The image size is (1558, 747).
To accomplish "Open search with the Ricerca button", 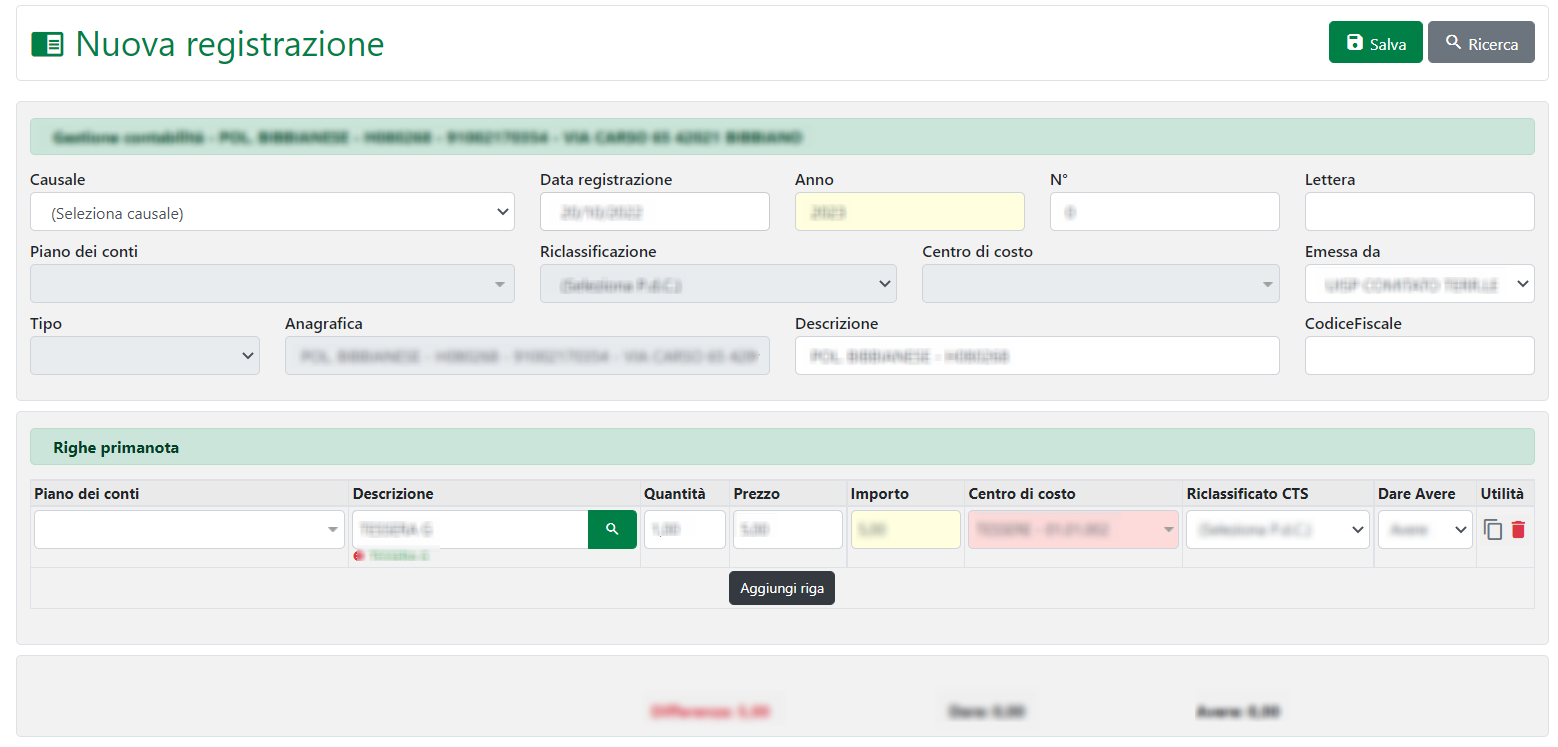I will coord(1480,43).
